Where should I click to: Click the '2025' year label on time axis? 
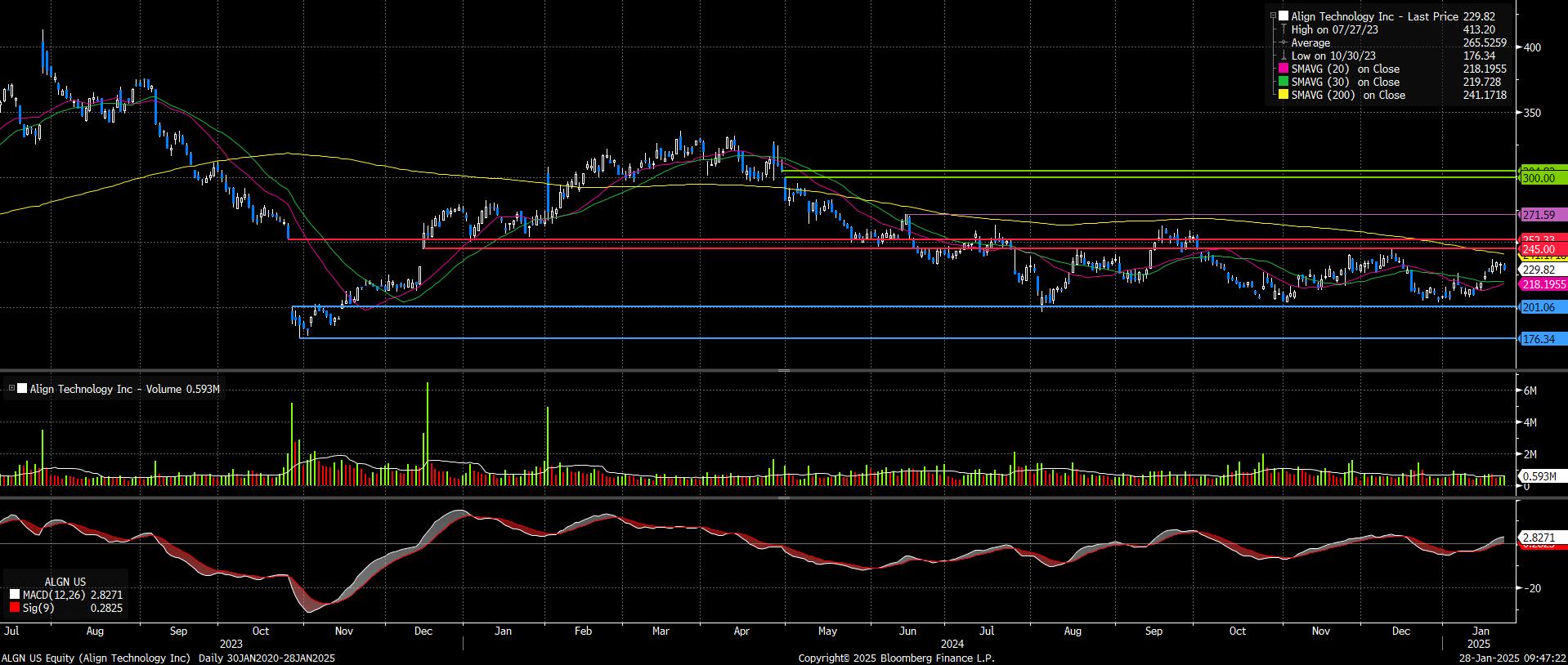(x=1478, y=644)
